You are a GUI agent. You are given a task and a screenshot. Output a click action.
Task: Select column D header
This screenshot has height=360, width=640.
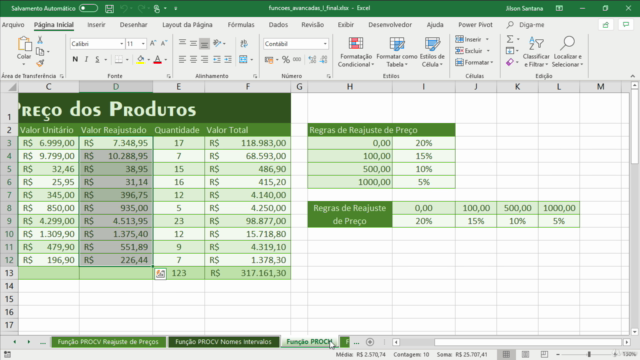pyautogui.click(x=116, y=87)
